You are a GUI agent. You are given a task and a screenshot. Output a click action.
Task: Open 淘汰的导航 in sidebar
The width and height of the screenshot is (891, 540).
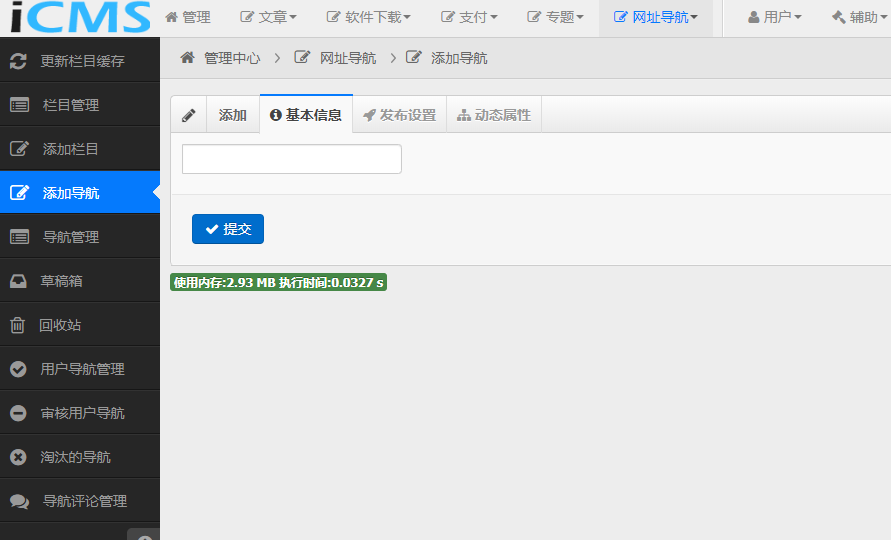(80, 457)
